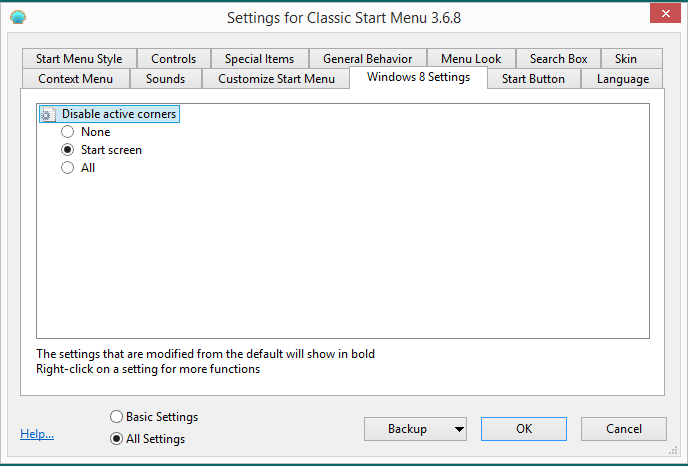Switch to the Start Button tab

(x=533, y=79)
